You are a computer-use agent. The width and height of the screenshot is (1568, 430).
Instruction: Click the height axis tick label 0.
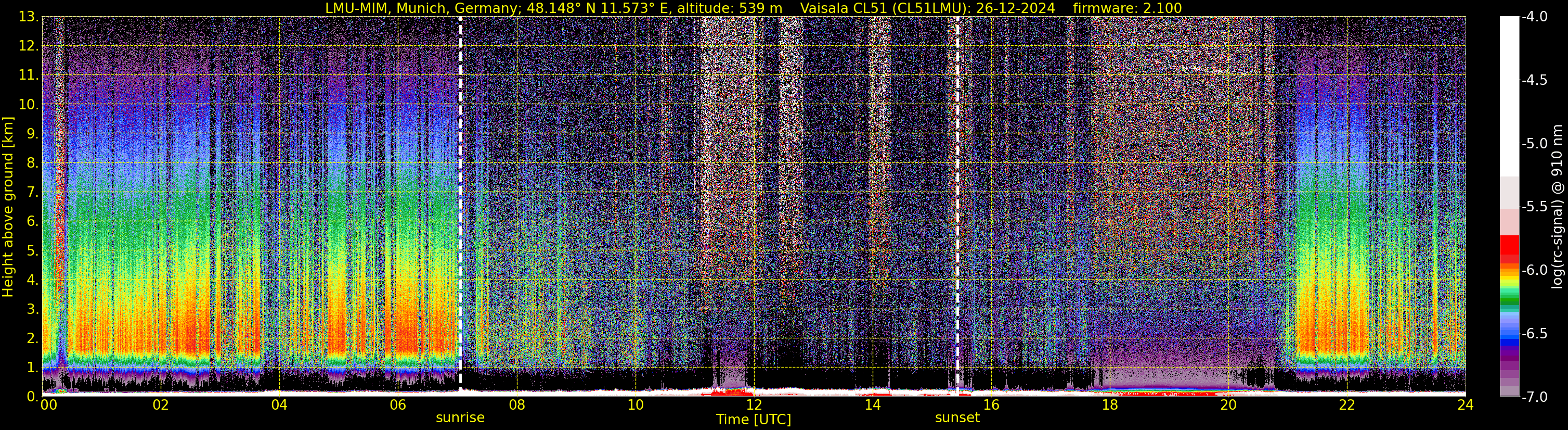click(x=33, y=396)
